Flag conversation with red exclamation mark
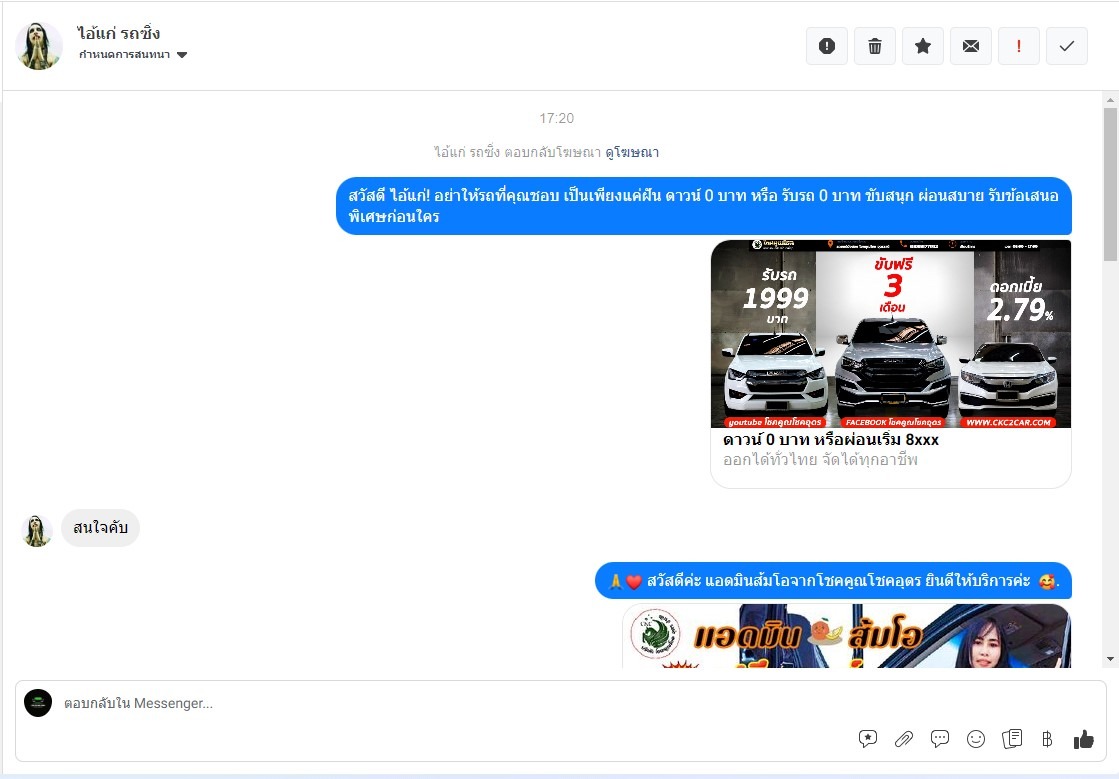This screenshot has height=779, width=1119. point(1019,46)
